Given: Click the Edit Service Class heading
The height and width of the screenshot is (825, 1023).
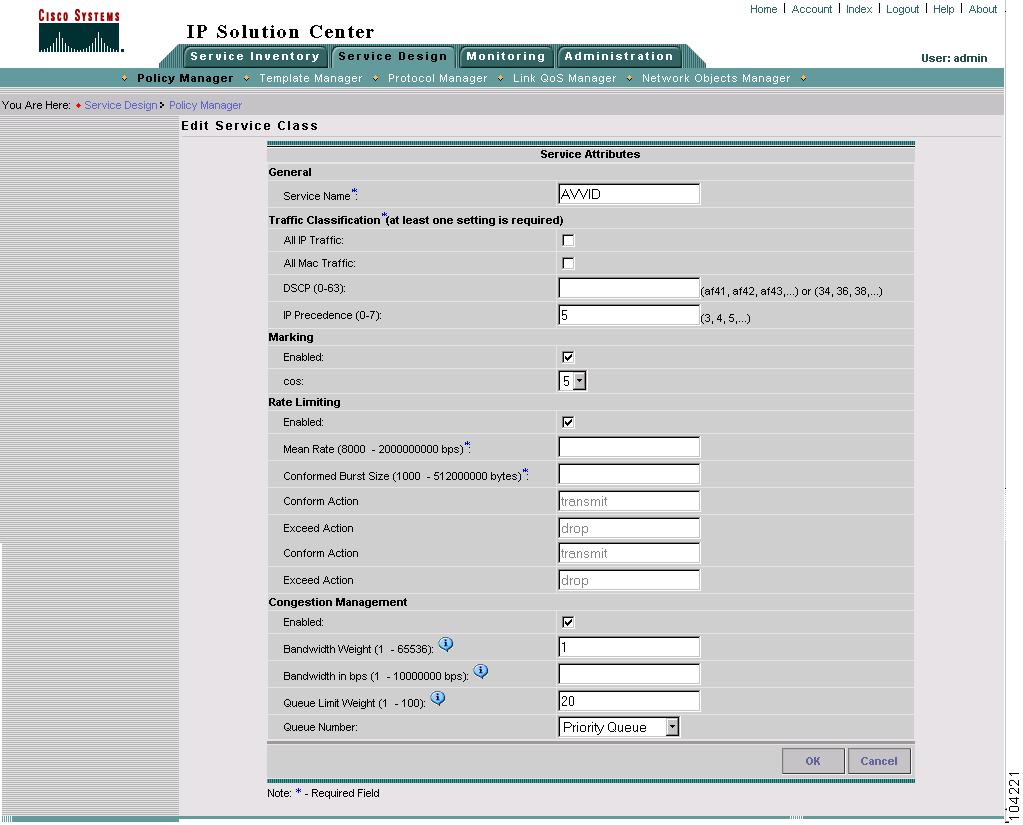Looking at the screenshot, I should click(249, 126).
